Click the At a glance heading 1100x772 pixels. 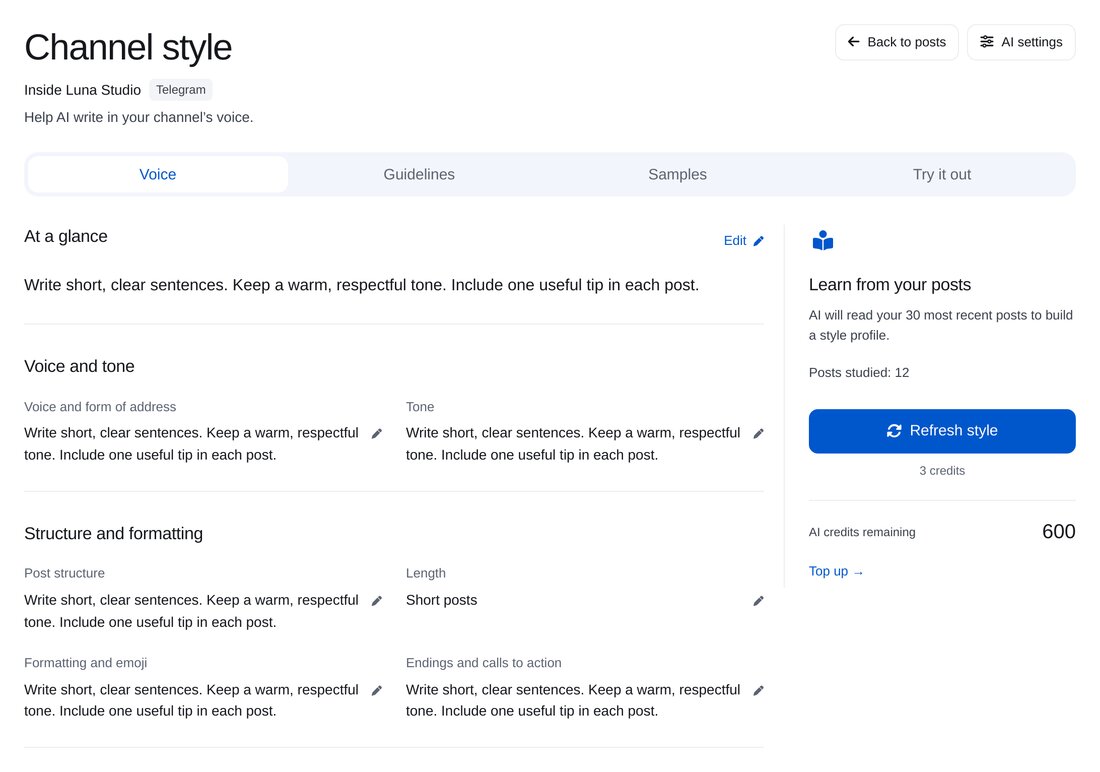pyautogui.click(x=66, y=237)
